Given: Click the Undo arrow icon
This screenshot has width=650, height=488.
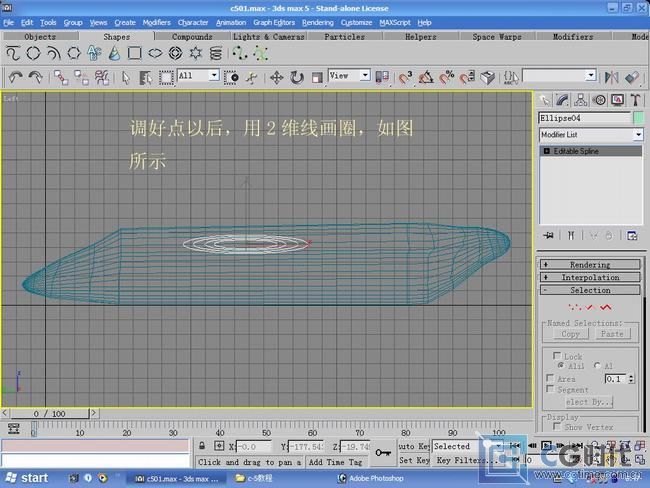Looking at the screenshot, I should [16, 78].
